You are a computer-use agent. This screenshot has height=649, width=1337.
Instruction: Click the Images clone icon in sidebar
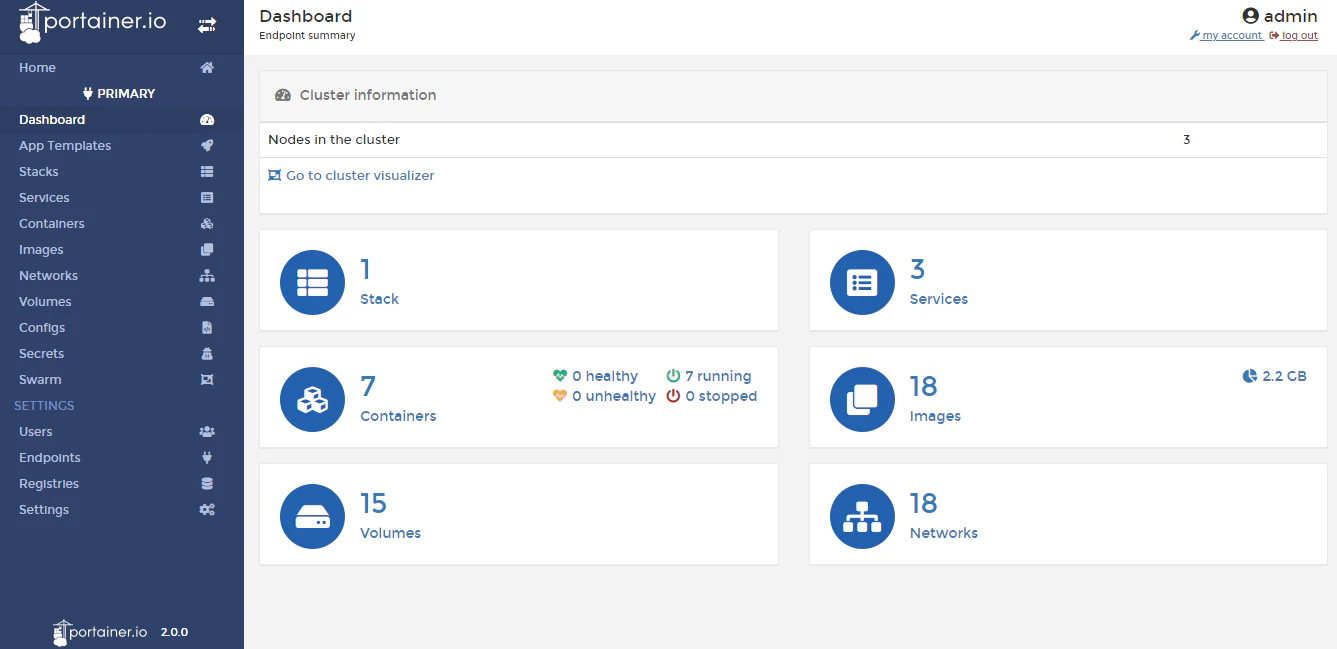click(207, 250)
